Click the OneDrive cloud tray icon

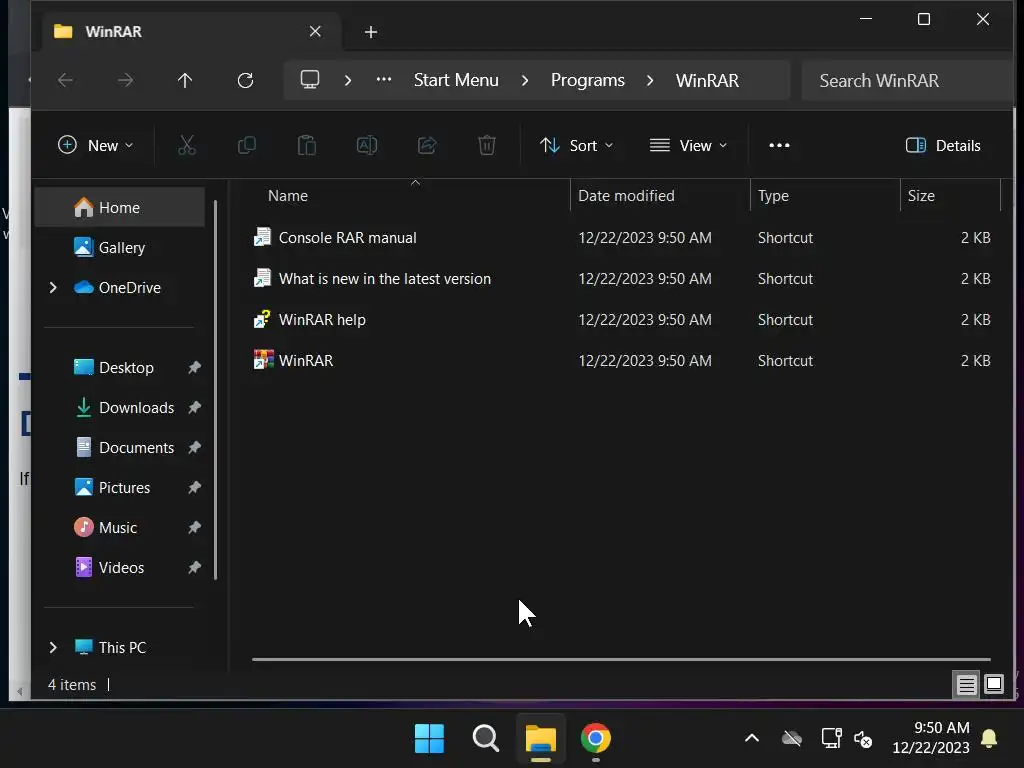click(x=792, y=739)
